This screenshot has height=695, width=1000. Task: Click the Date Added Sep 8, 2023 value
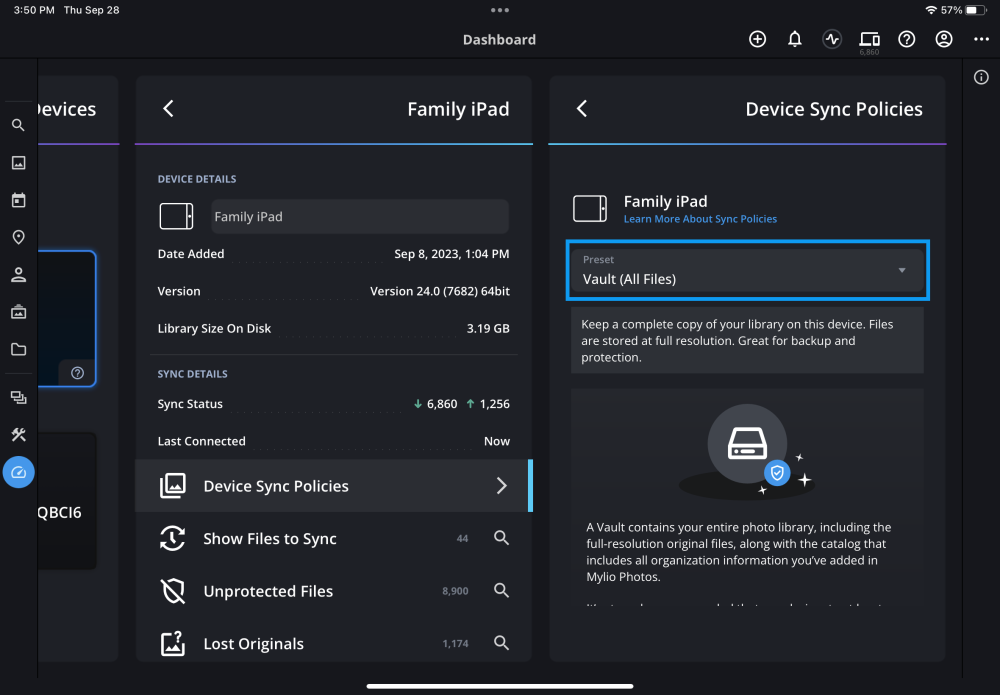pyautogui.click(x=452, y=254)
